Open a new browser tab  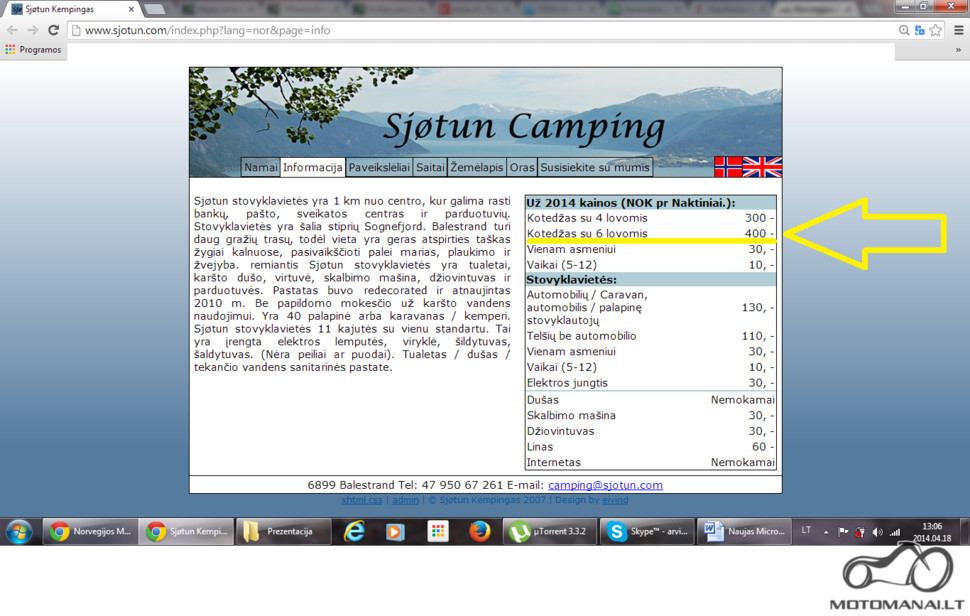(x=154, y=9)
